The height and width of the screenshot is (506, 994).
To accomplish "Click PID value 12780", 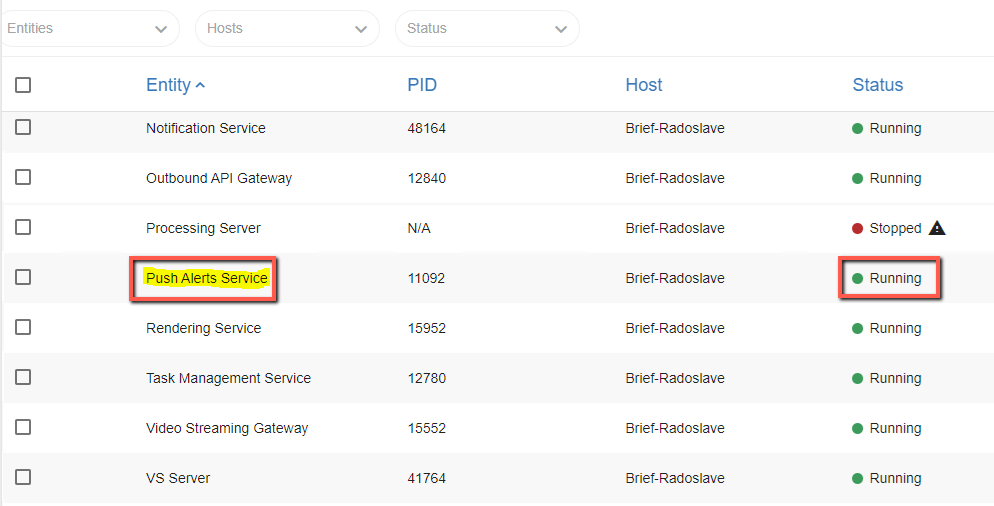I will pyautogui.click(x=427, y=379).
